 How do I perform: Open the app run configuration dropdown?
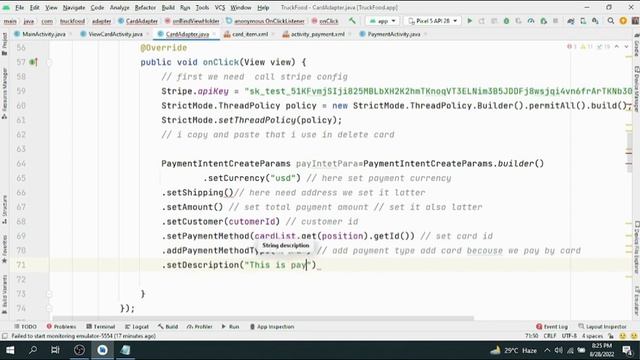pos(382,21)
